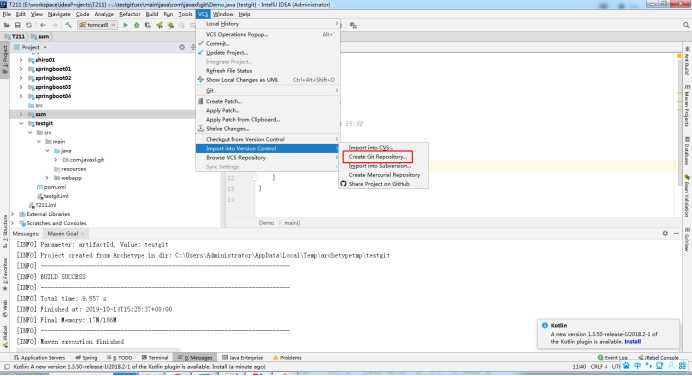Choose Show Local Changes as UML
The width and height of the screenshot is (692, 376).
267,80
